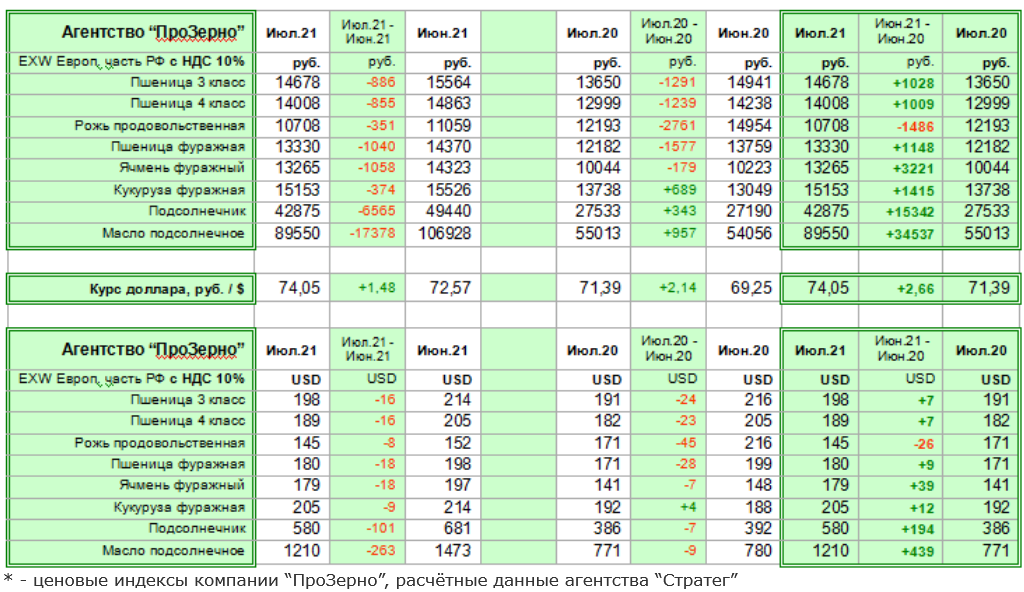Click the +2,66 yearly dollar change
The image size is (1024, 592).
[916, 289]
